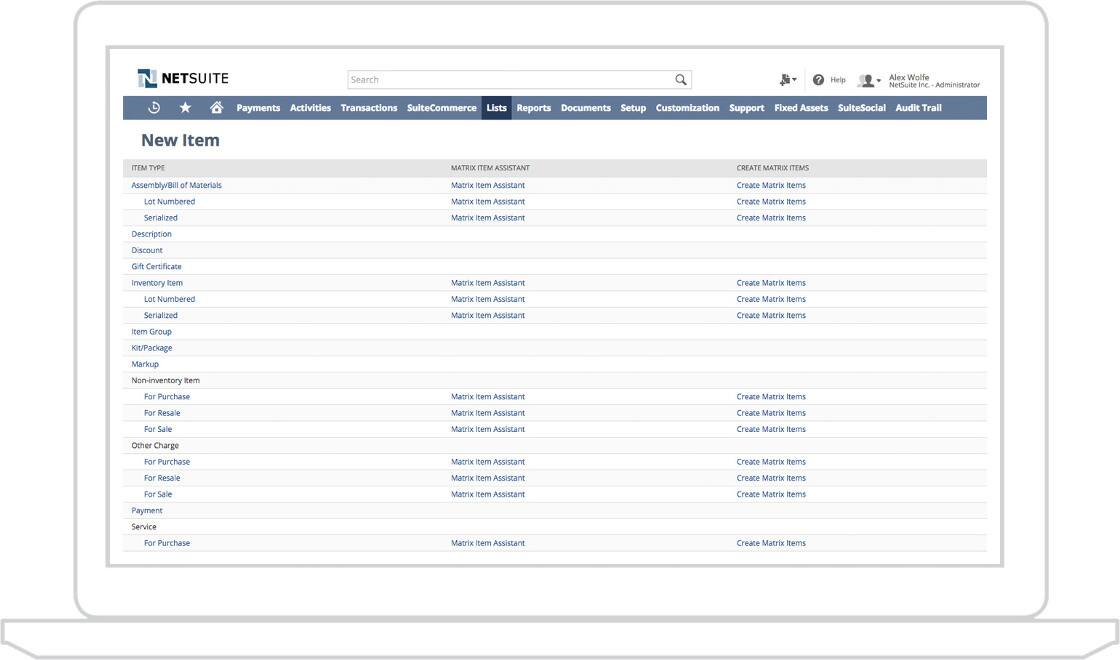Open the SuiteSocial menu
The height and width of the screenshot is (660, 1120).
tap(861, 108)
